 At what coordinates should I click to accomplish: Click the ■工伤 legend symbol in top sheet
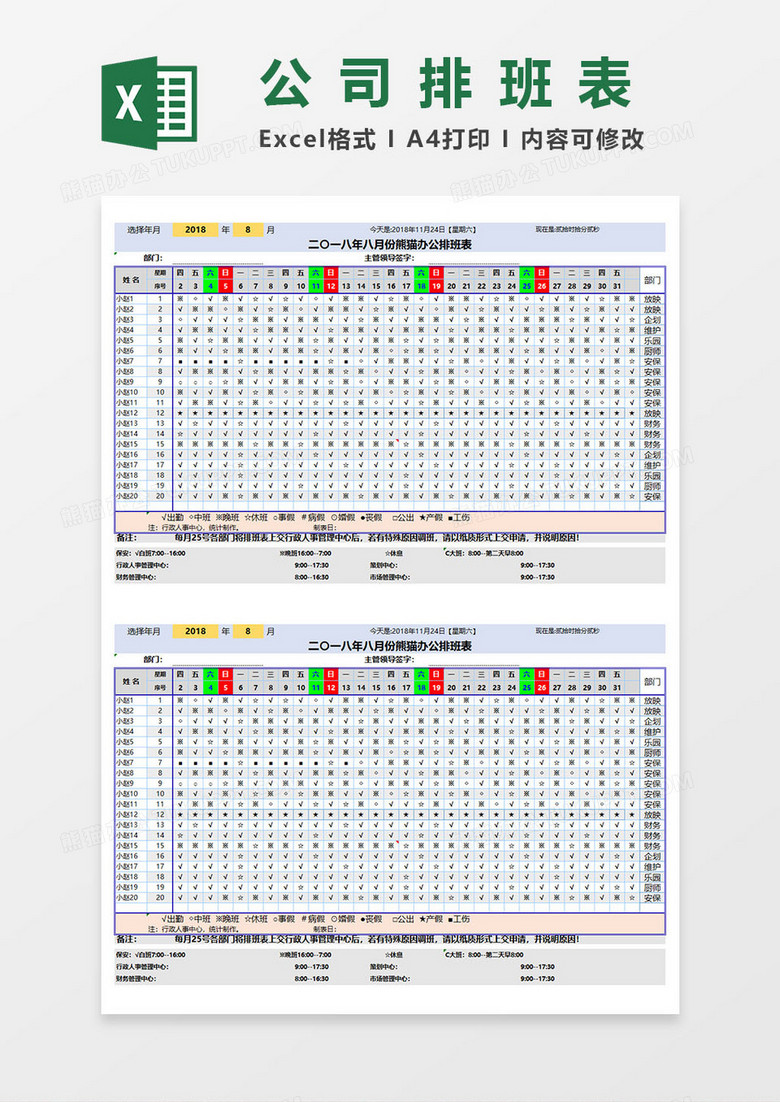click(x=460, y=517)
